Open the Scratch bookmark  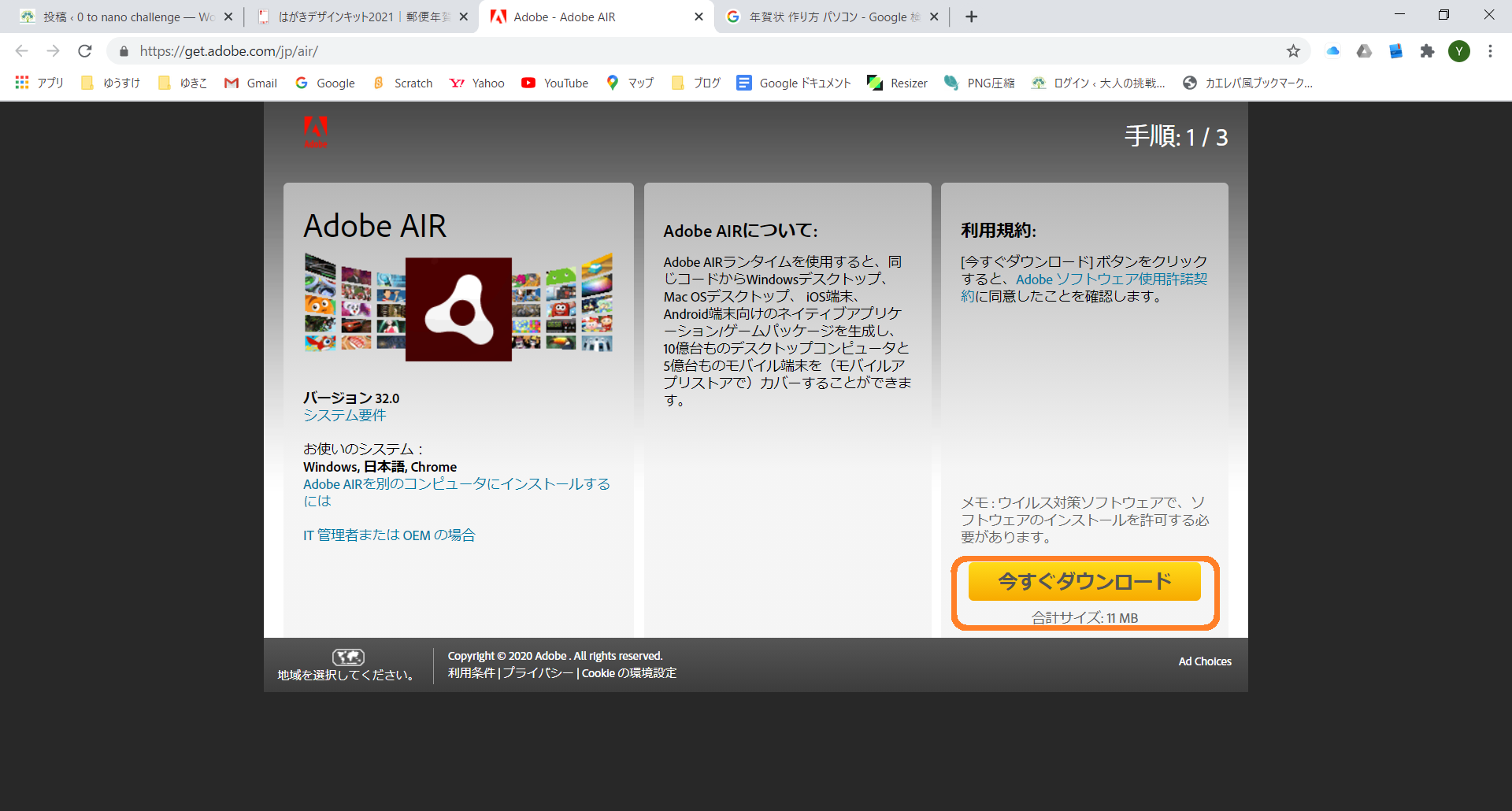403,83
